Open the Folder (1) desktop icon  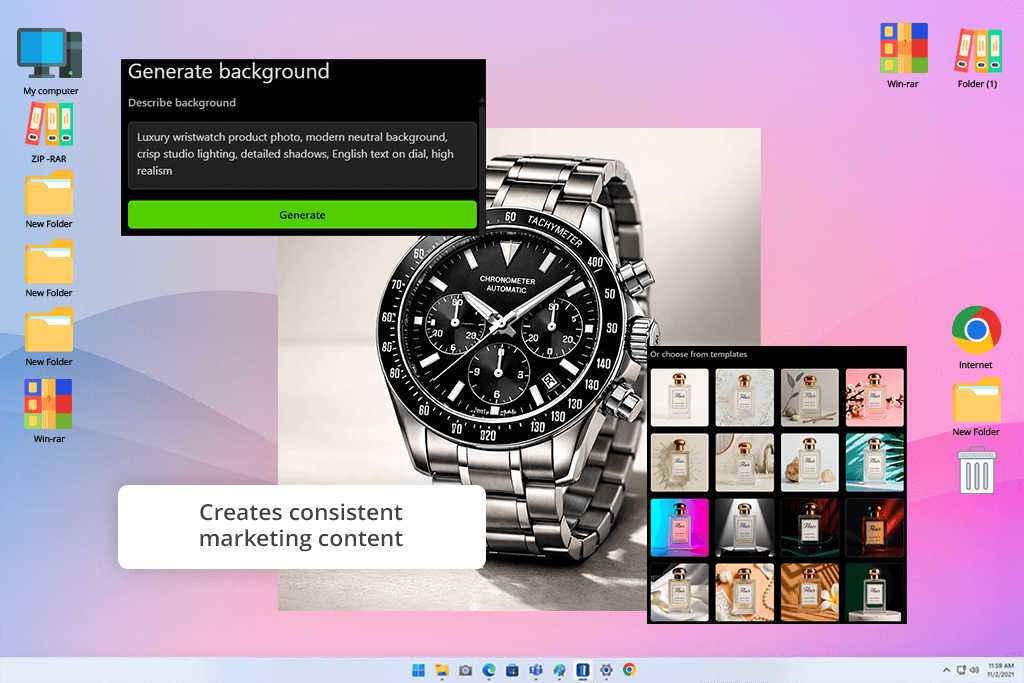pyautogui.click(x=978, y=58)
